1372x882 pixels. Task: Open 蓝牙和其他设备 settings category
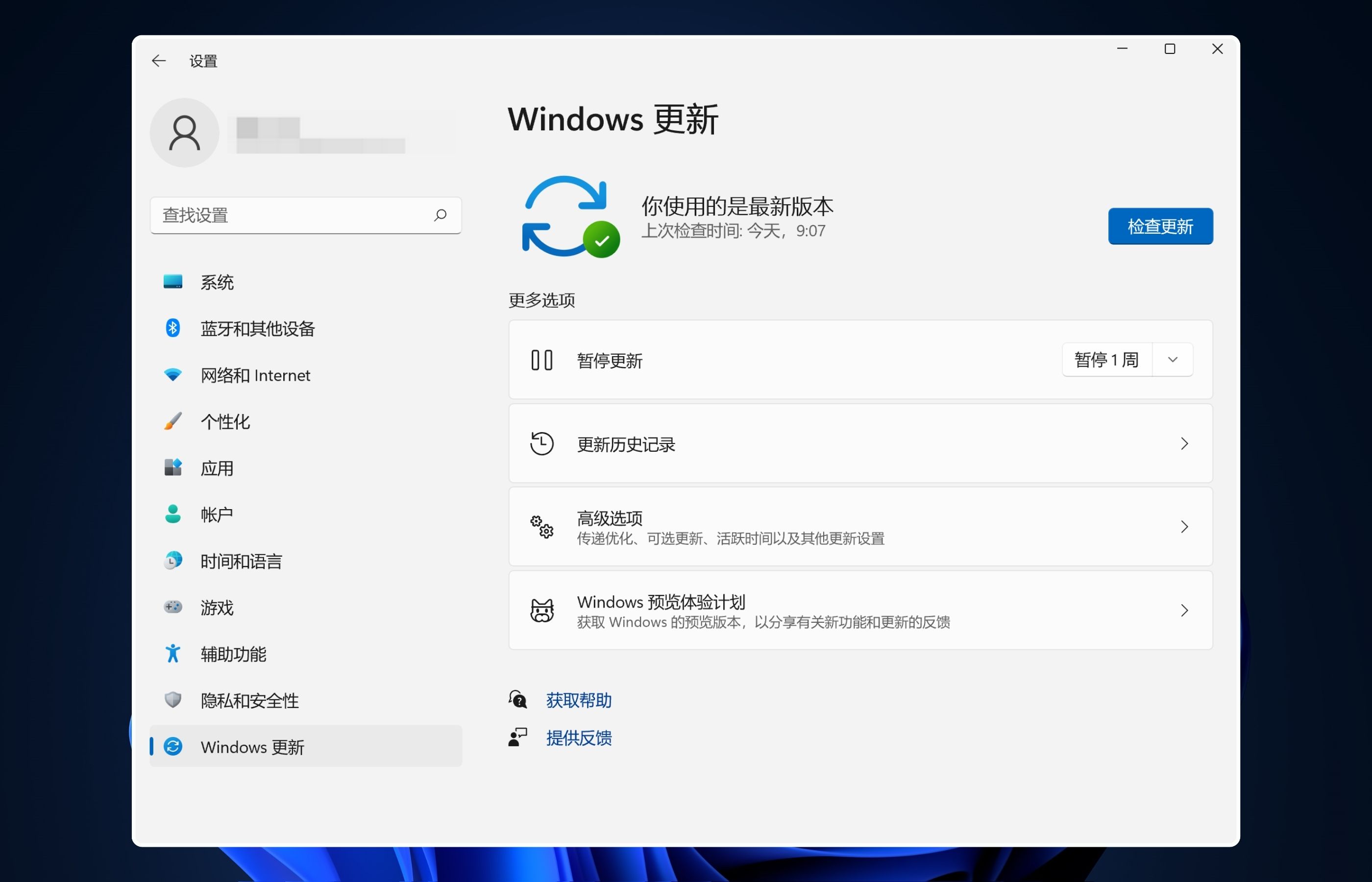point(306,328)
